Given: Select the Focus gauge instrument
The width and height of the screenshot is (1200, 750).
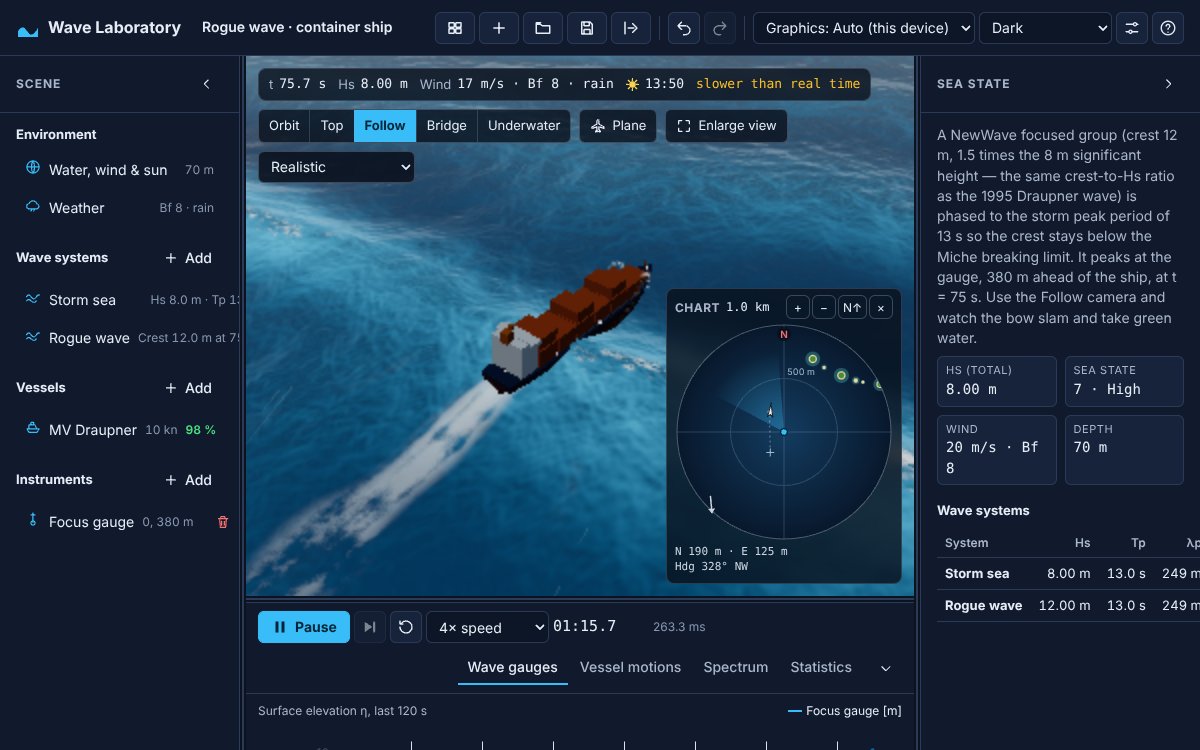Looking at the screenshot, I should [x=110, y=522].
